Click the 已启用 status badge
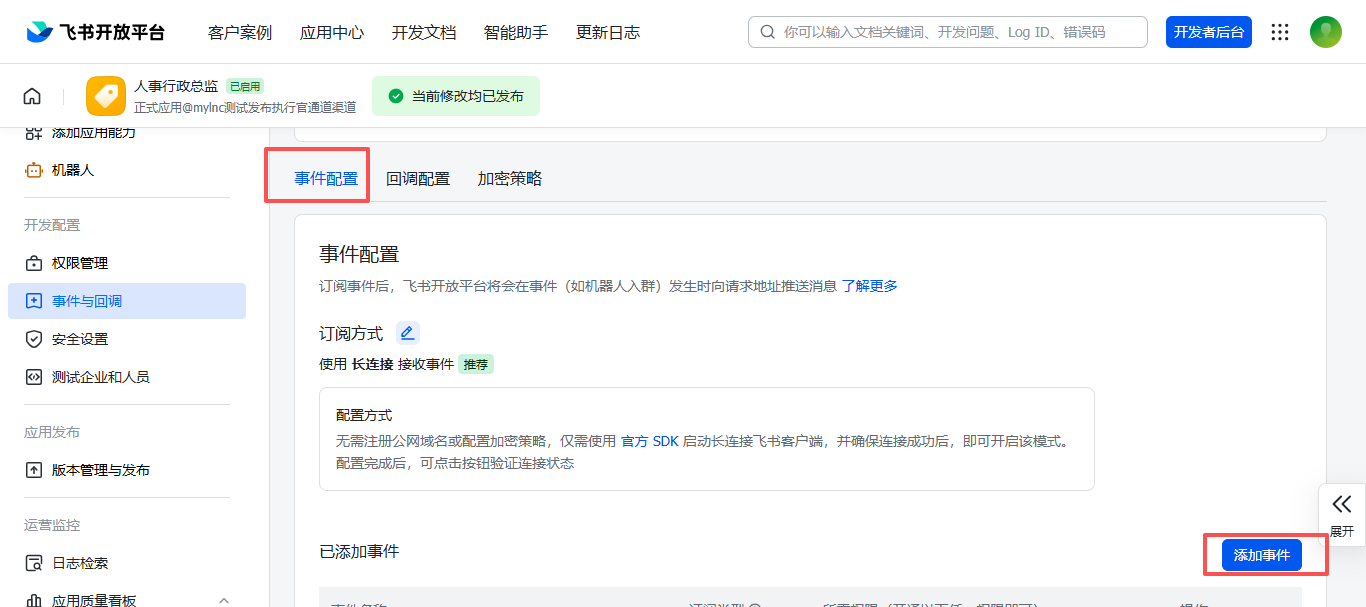Image resolution: width=1366 pixels, height=607 pixels. [245, 87]
